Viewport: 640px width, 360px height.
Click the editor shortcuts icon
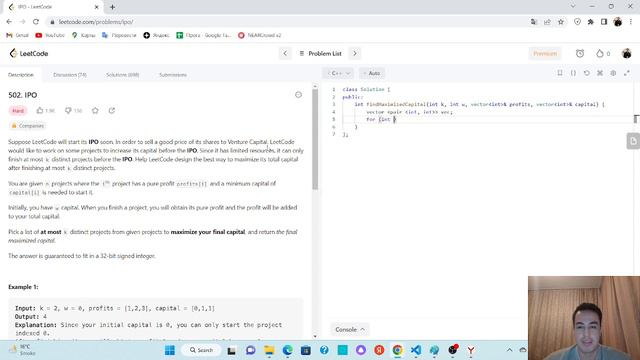pyautogui.click(x=600, y=73)
